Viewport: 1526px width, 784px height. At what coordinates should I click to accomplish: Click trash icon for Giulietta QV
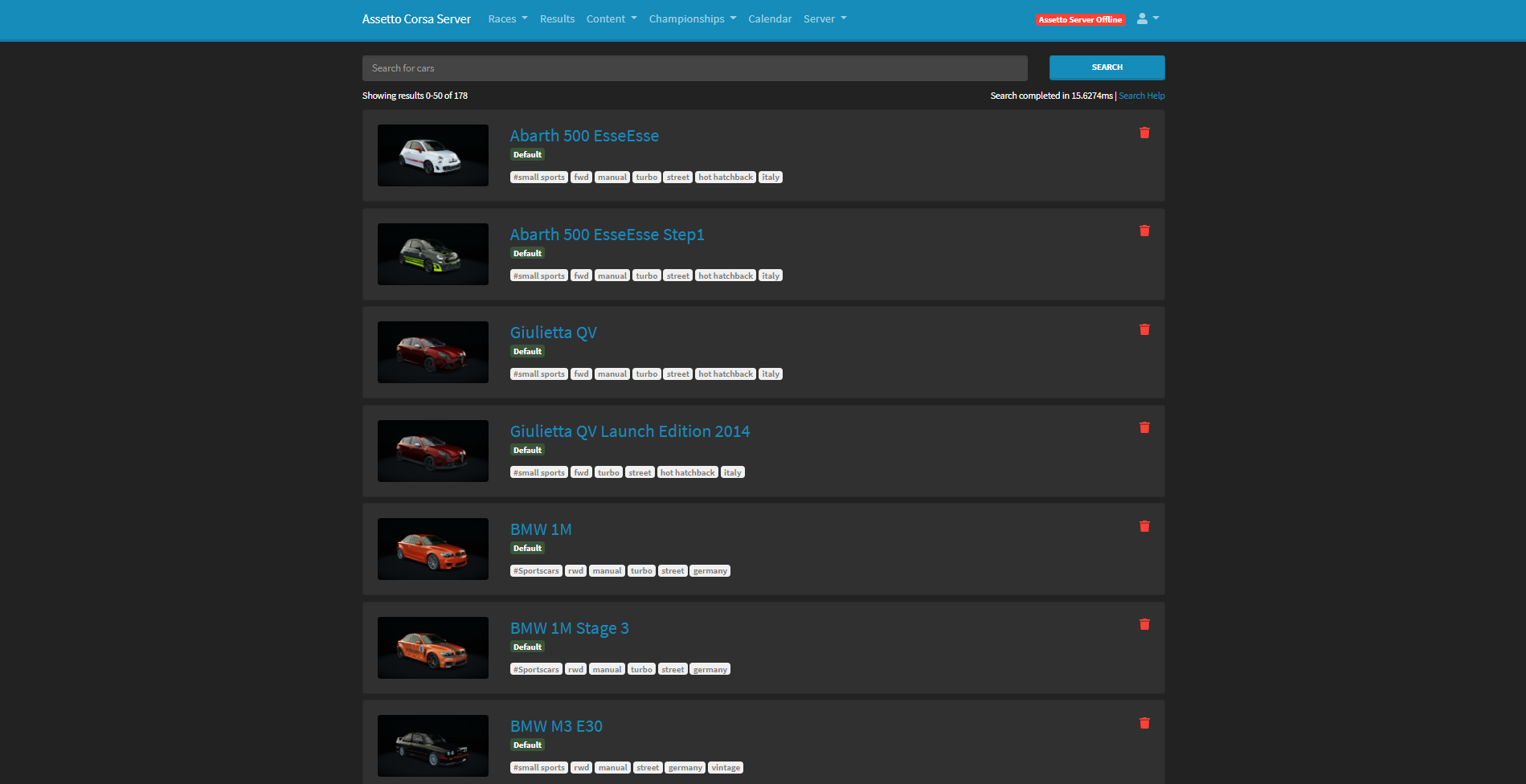(1144, 329)
